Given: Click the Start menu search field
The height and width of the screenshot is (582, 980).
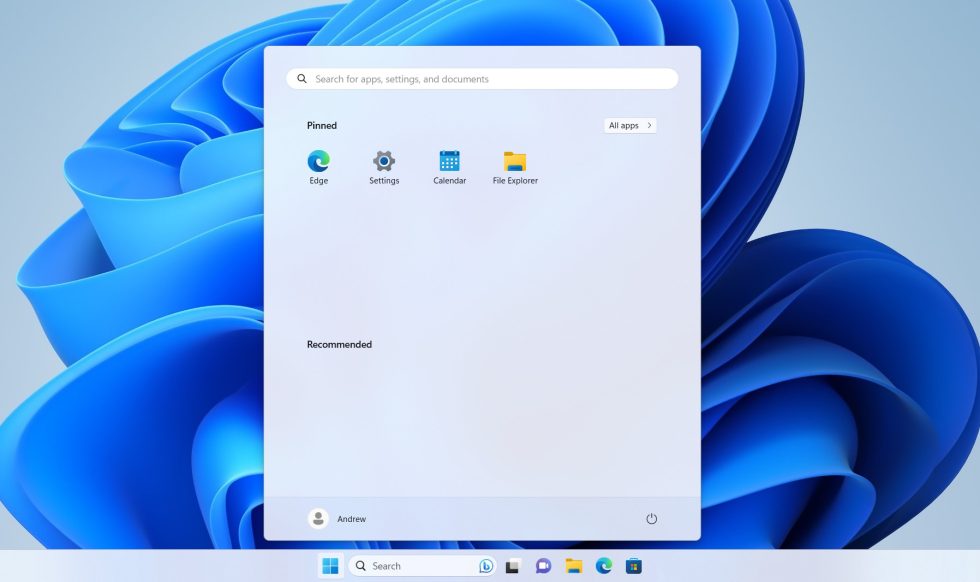Looking at the screenshot, I should 481,78.
